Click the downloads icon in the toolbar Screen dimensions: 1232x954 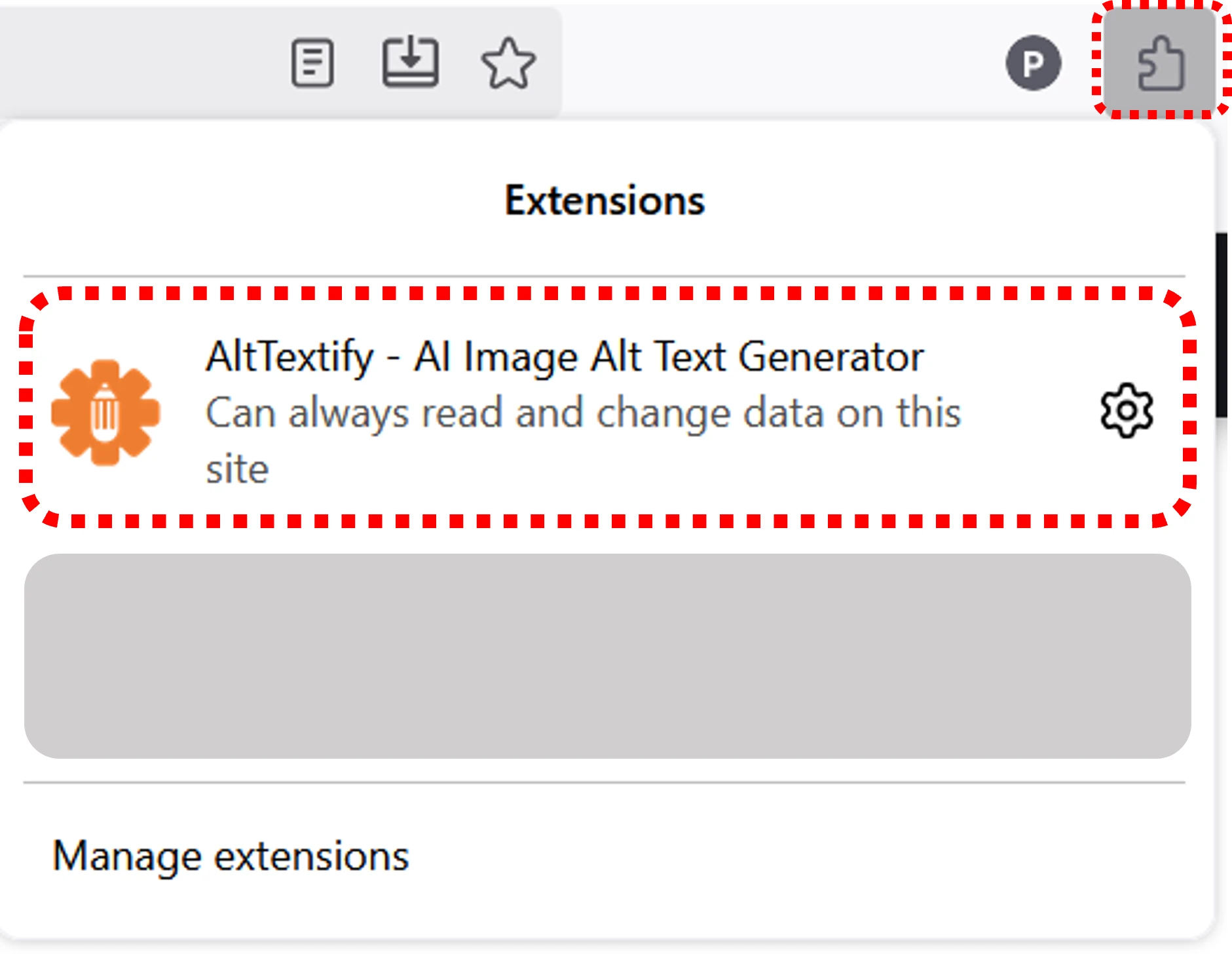click(x=411, y=63)
